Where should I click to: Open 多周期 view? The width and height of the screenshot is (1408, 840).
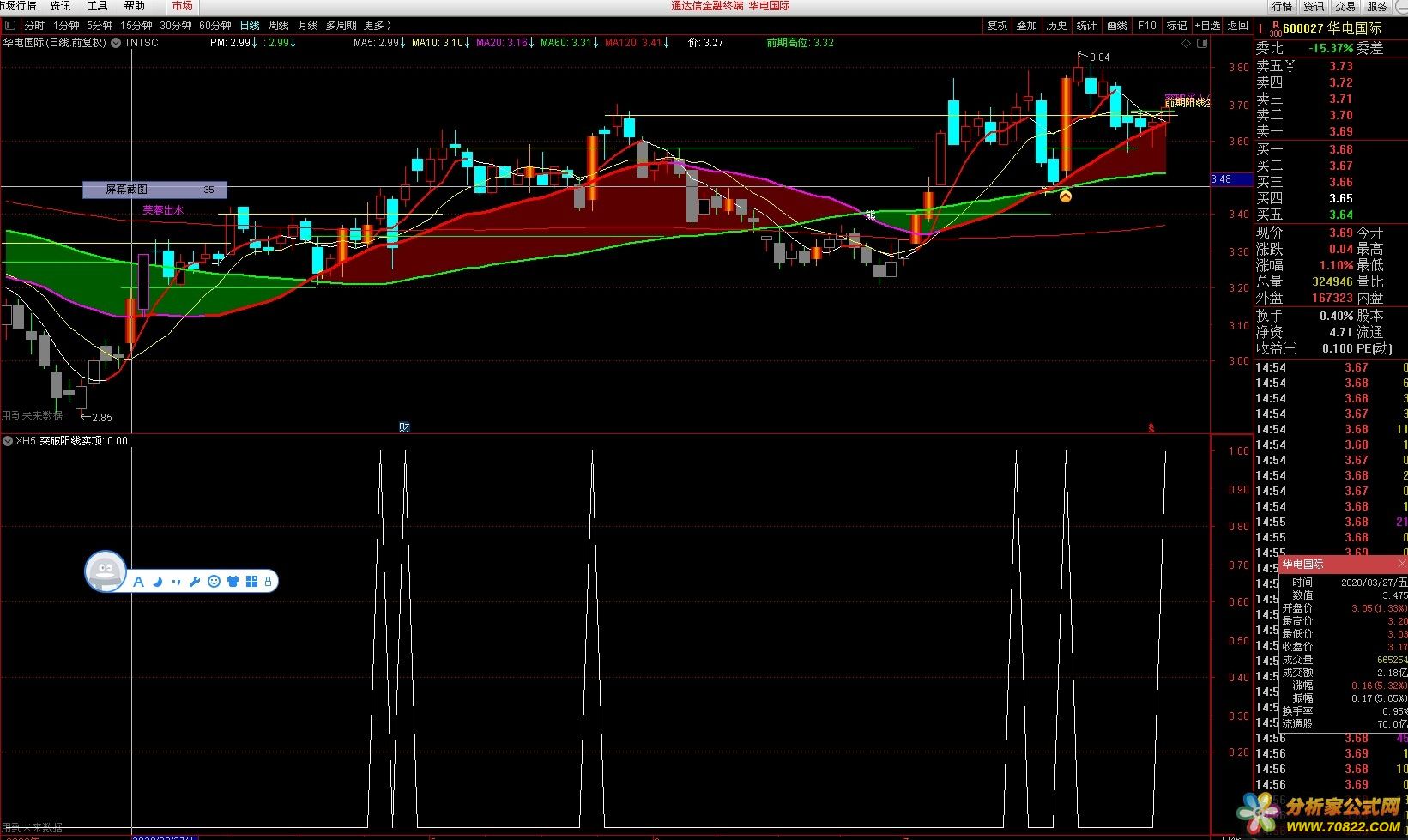[x=341, y=26]
